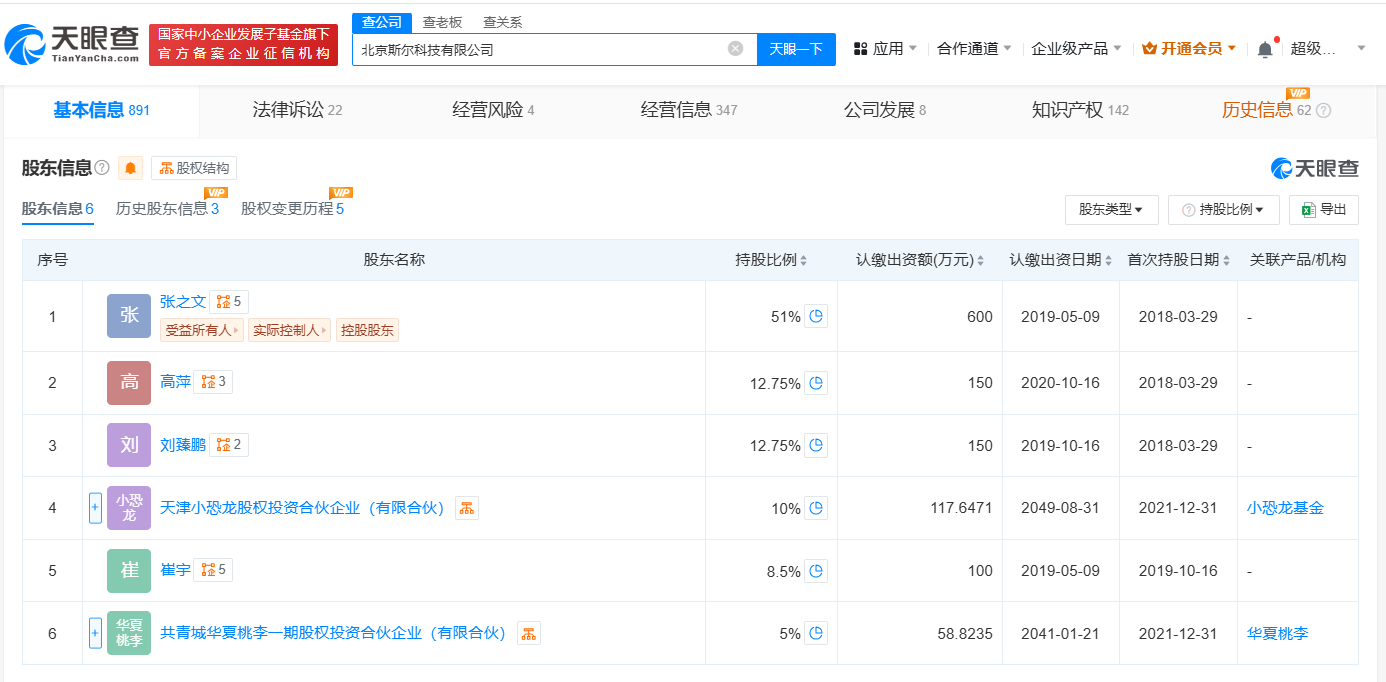The width and height of the screenshot is (1386, 682).
Task: Select 查公司 search mode tab
Action: click(382, 22)
